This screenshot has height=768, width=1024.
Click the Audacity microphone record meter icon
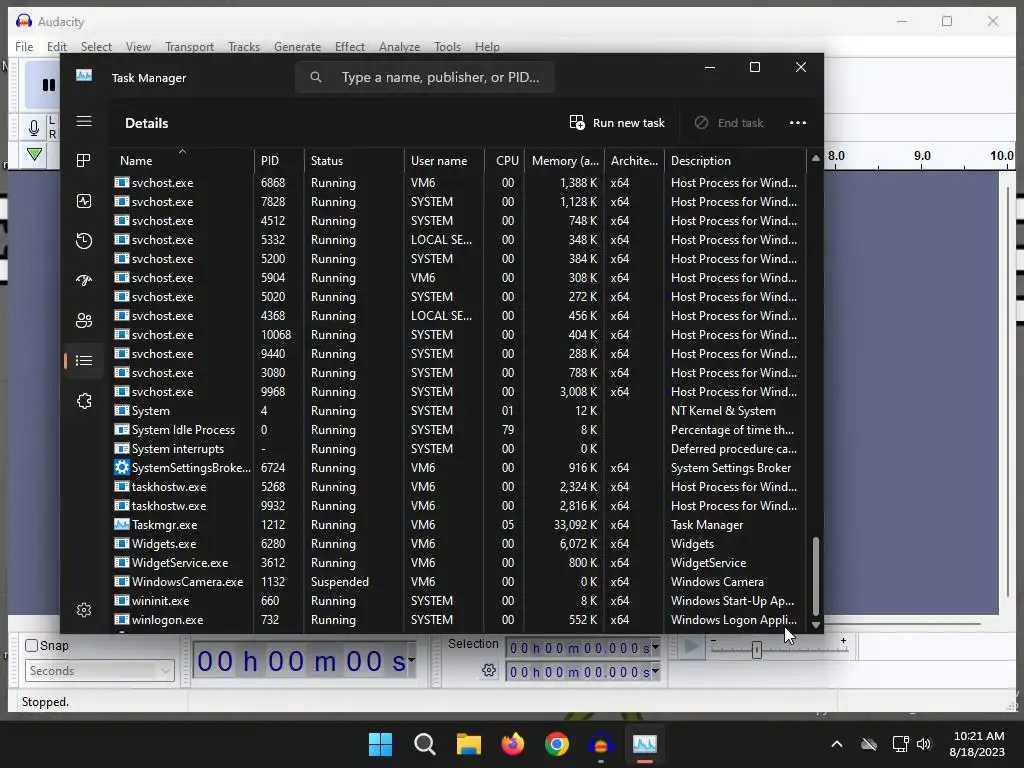pos(34,127)
